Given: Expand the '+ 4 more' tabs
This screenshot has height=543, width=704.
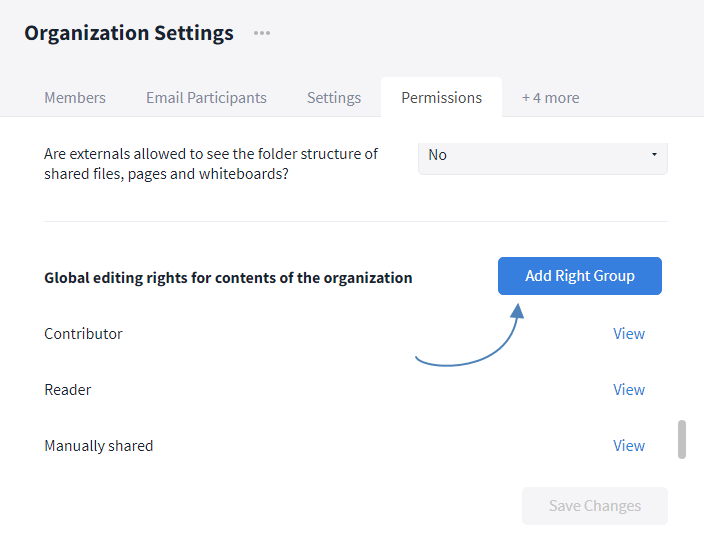Looking at the screenshot, I should (x=550, y=97).
